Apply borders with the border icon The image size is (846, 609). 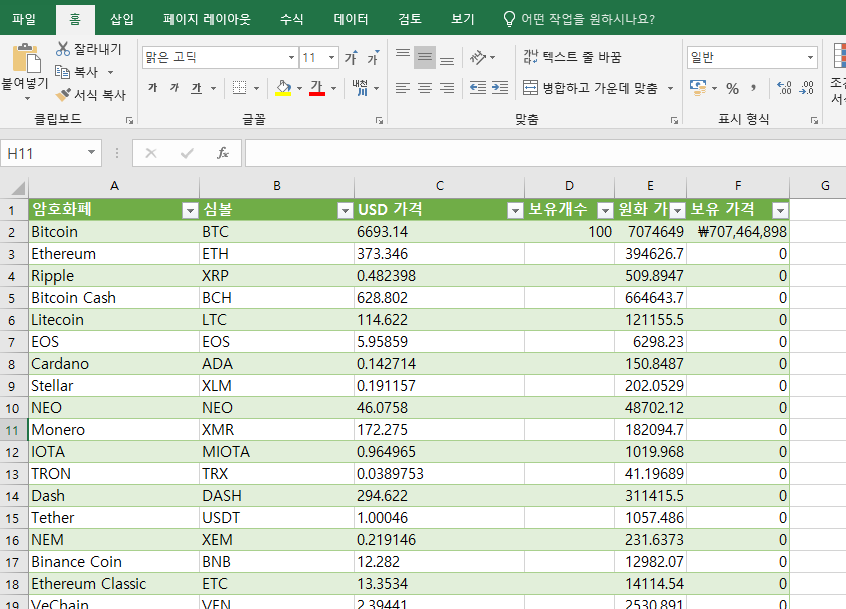pos(239,87)
